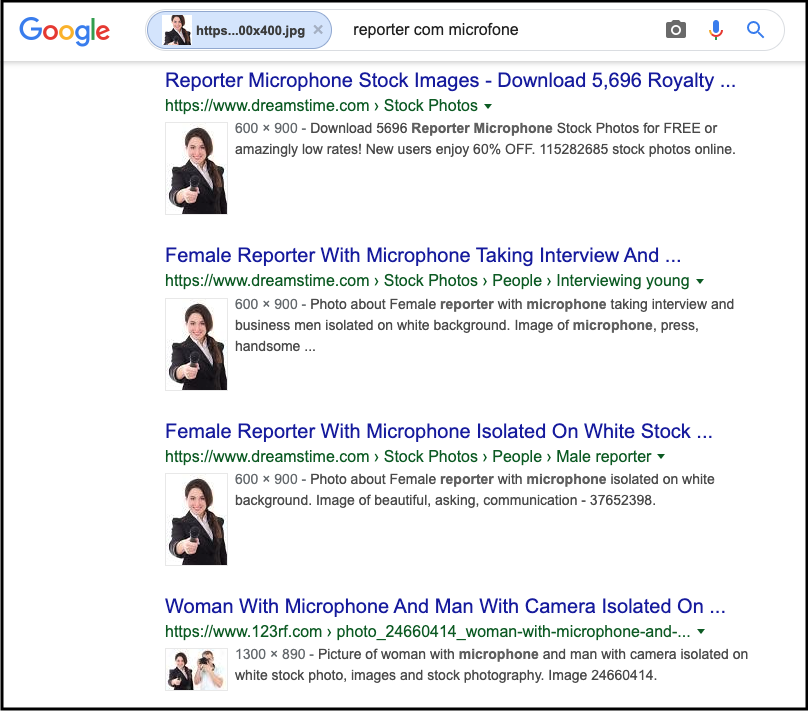
Task: Expand dropdown arrow next to 123rf.com URL
Action: tap(702, 632)
